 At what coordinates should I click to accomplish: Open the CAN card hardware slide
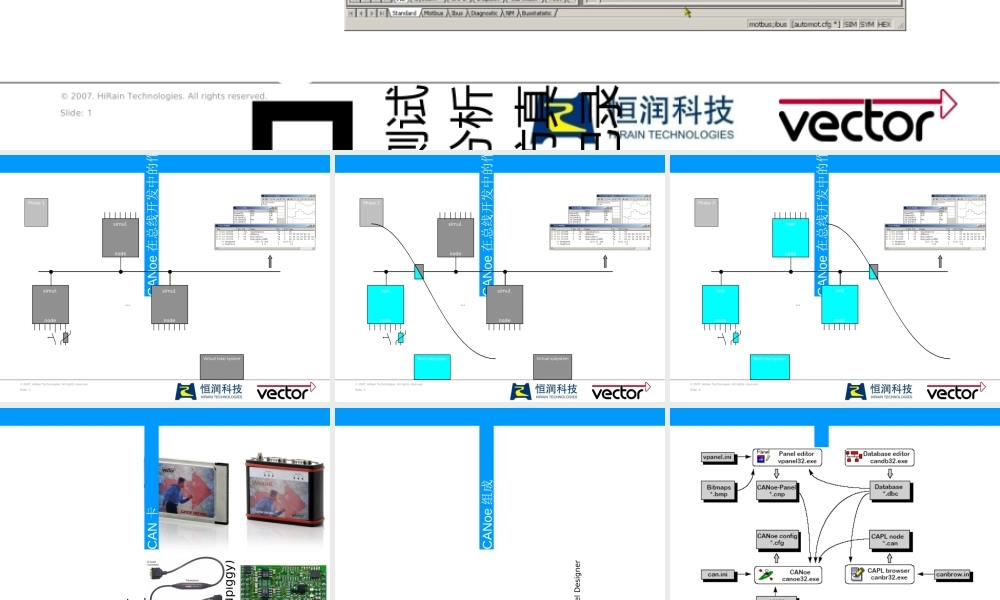165,504
